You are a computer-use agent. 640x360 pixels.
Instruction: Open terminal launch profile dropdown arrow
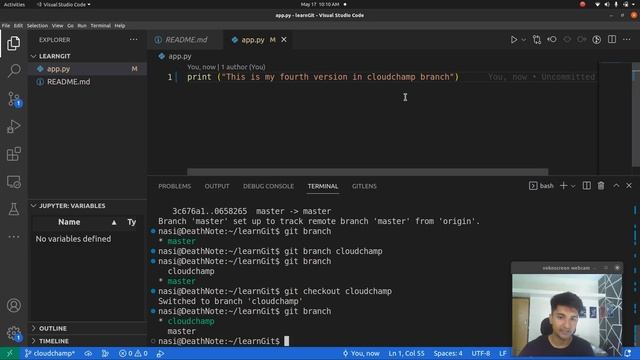(573, 186)
